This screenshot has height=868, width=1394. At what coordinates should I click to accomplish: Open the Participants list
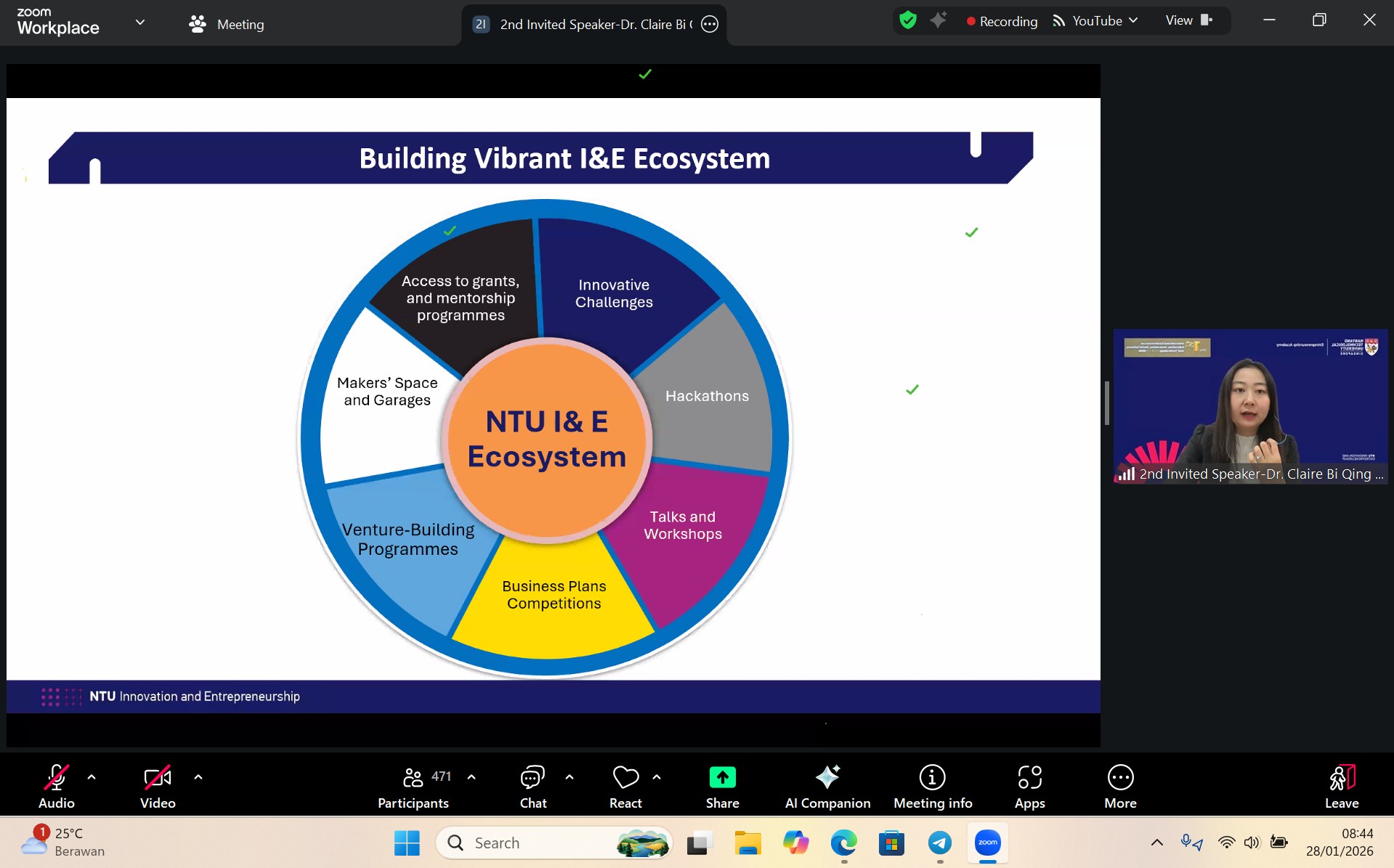click(413, 786)
